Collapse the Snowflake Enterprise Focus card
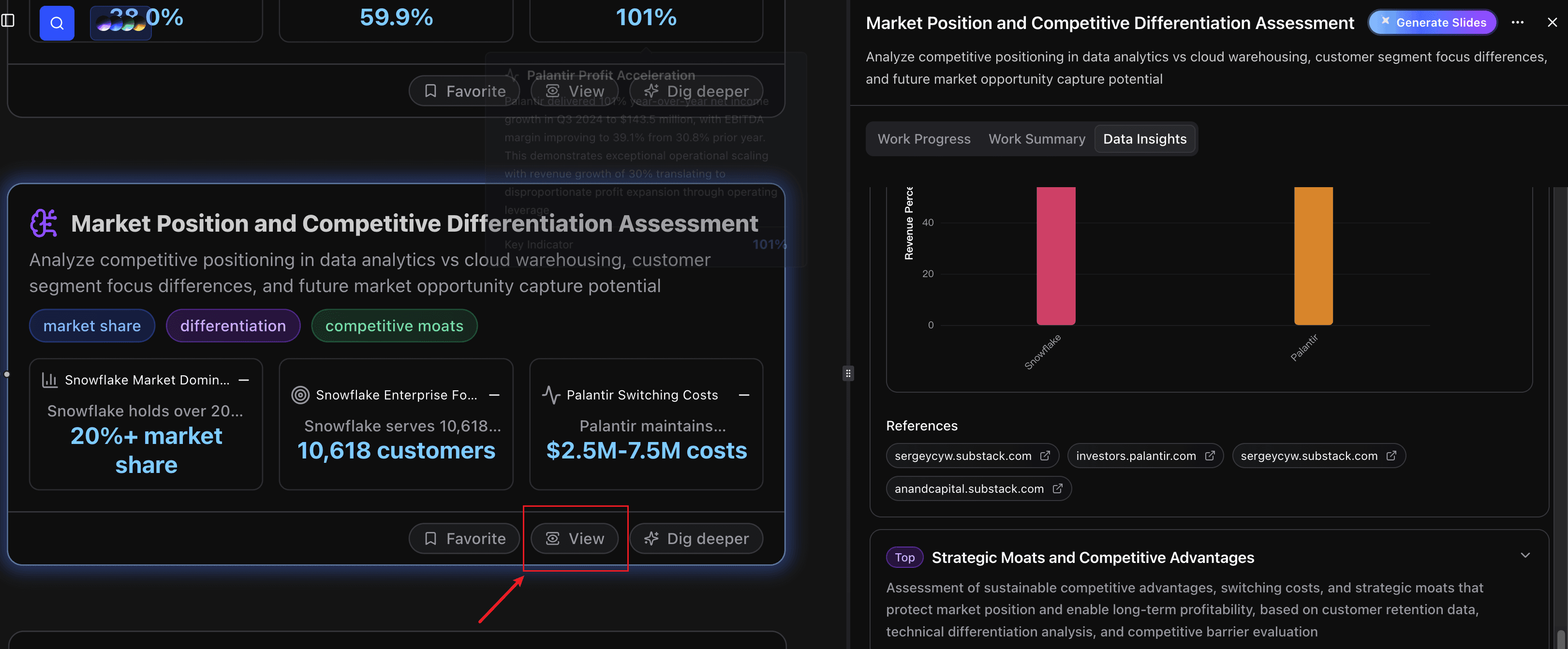Screen dimensions: 1568x649 [x=493, y=395]
